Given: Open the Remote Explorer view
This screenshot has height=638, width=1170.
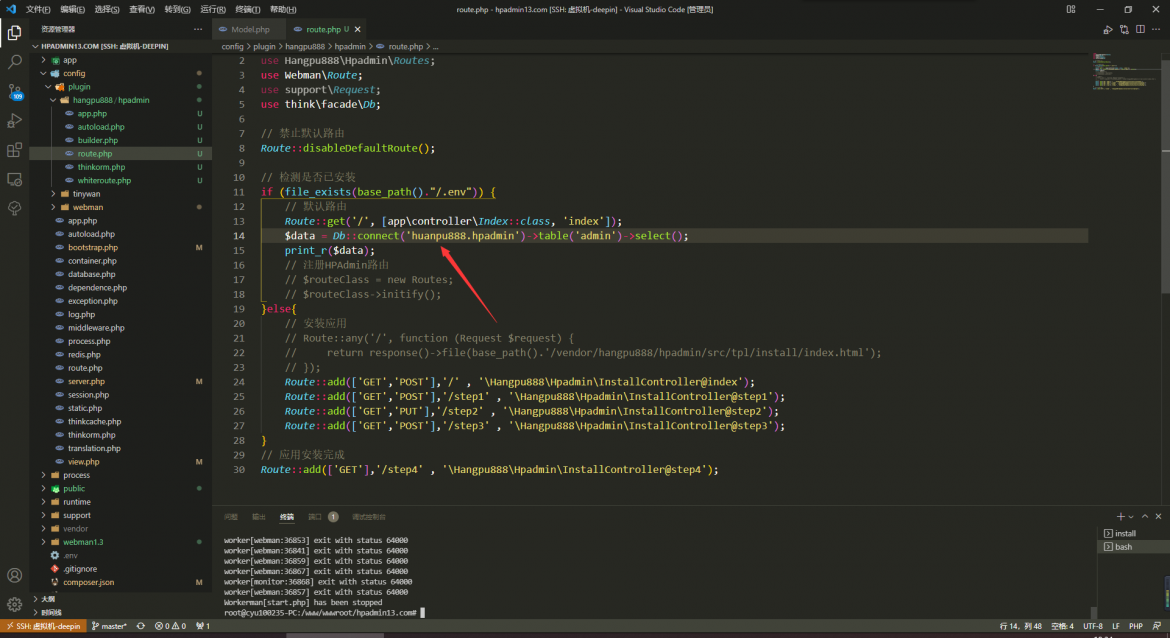Looking at the screenshot, I should [14, 180].
